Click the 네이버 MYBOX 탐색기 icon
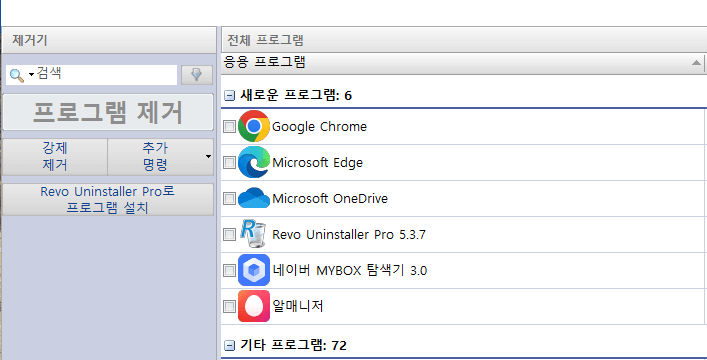The image size is (707, 360). [254, 270]
